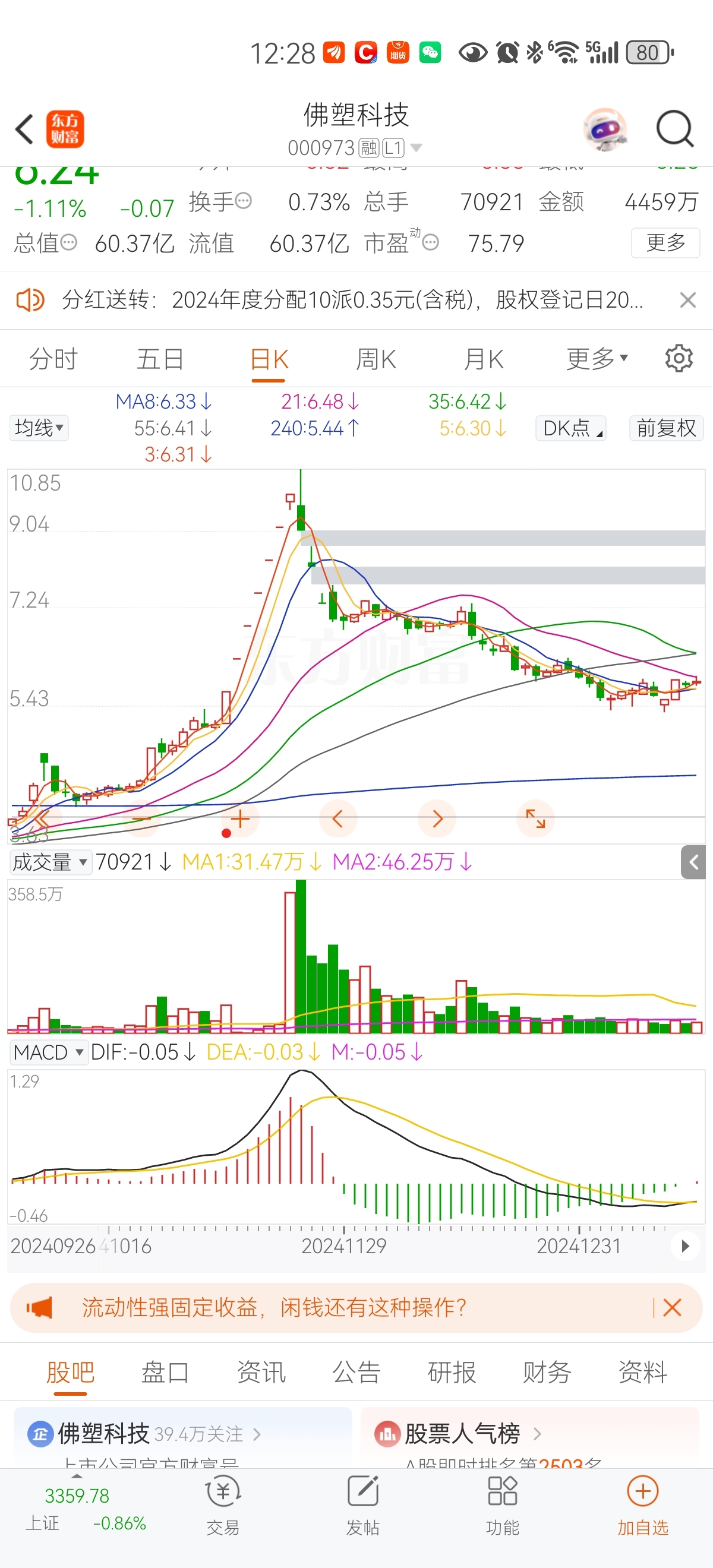Image resolution: width=713 pixels, height=1568 pixels.
Task: Open 成交量 indicator dropdown
Action: click(x=51, y=862)
